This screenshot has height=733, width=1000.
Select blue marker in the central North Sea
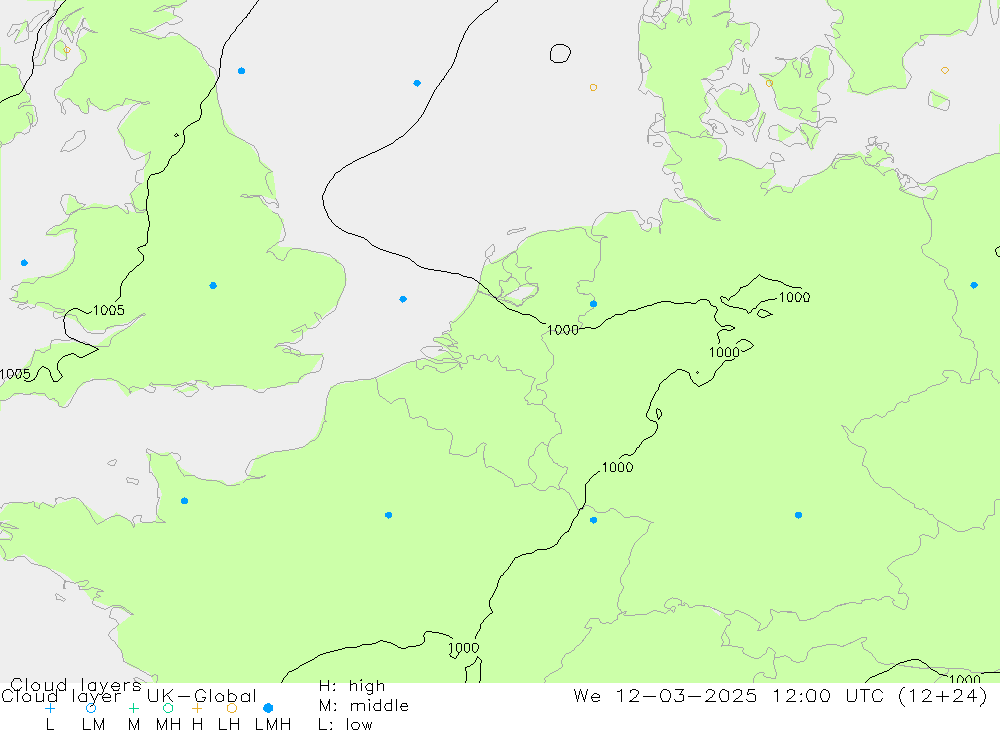click(417, 83)
